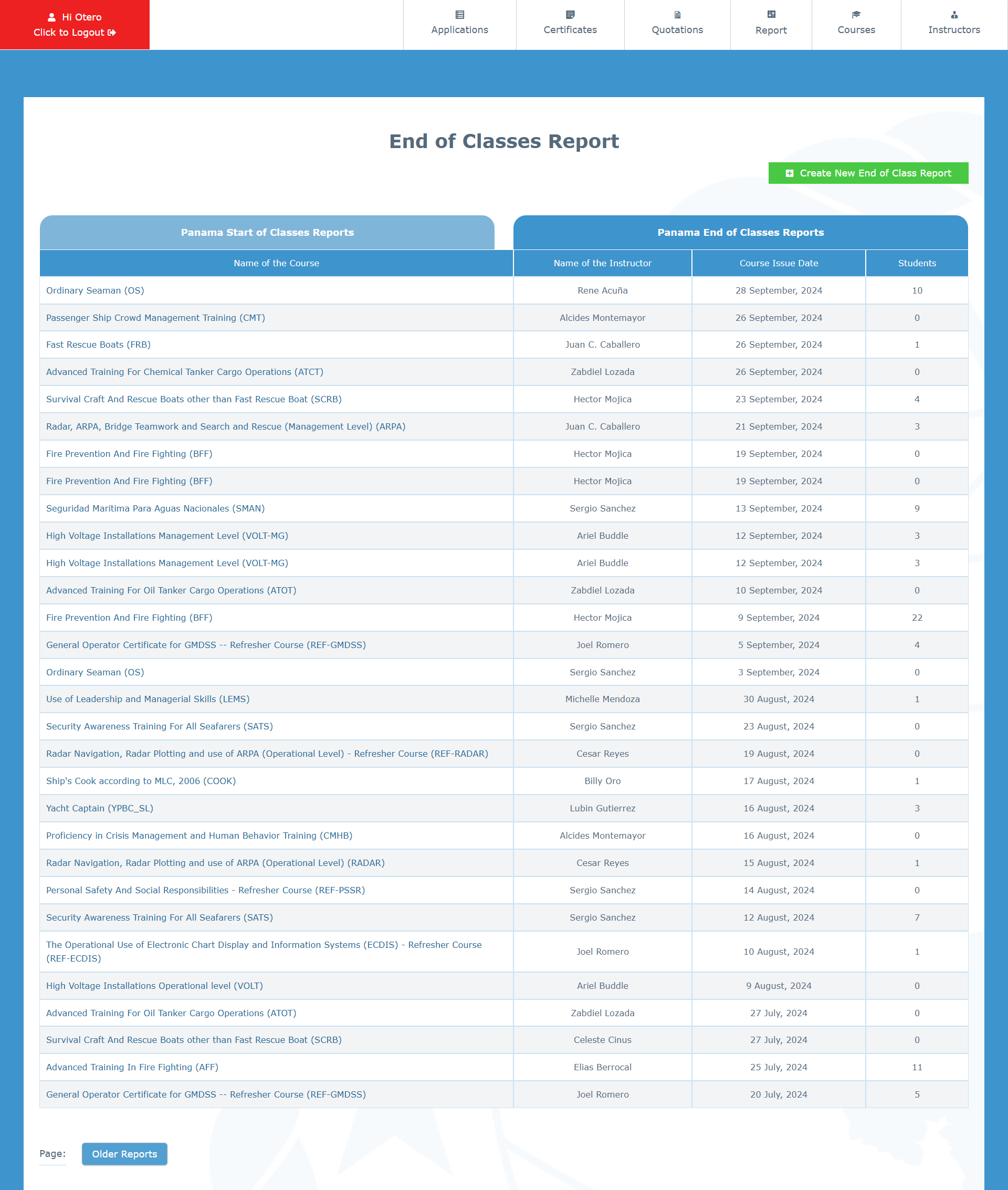
Task: Open the Fast Rescue Boats (FRB) report
Action: click(x=98, y=345)
